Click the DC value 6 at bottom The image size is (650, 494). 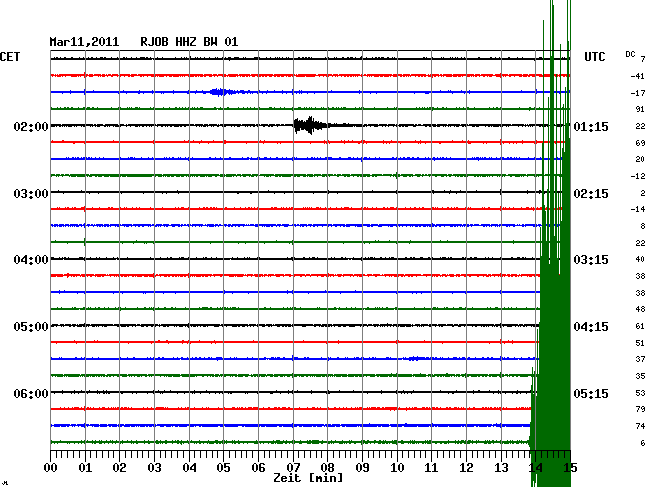click(643, 443)
